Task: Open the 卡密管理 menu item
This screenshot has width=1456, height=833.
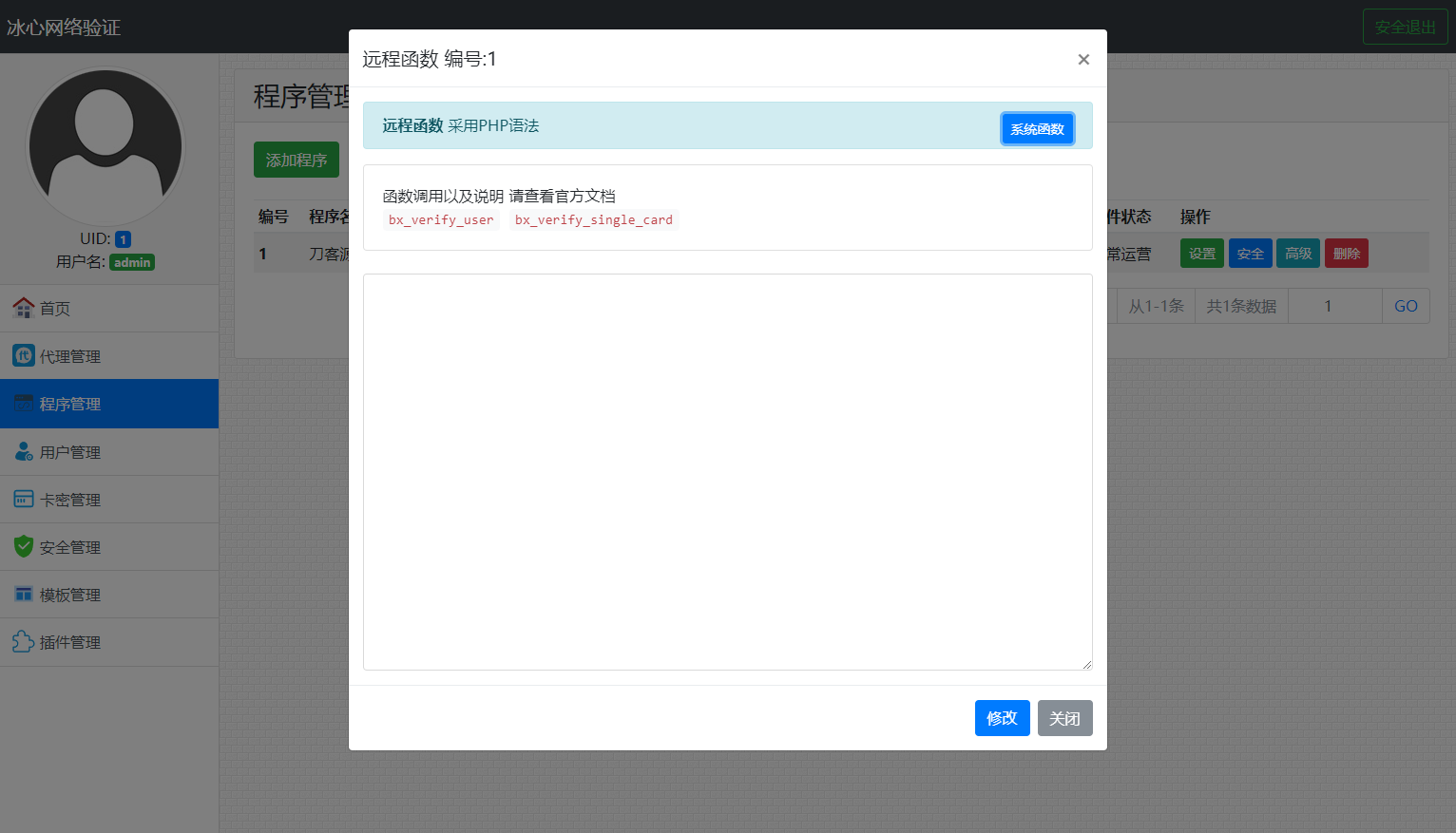Action: point(109,500)
